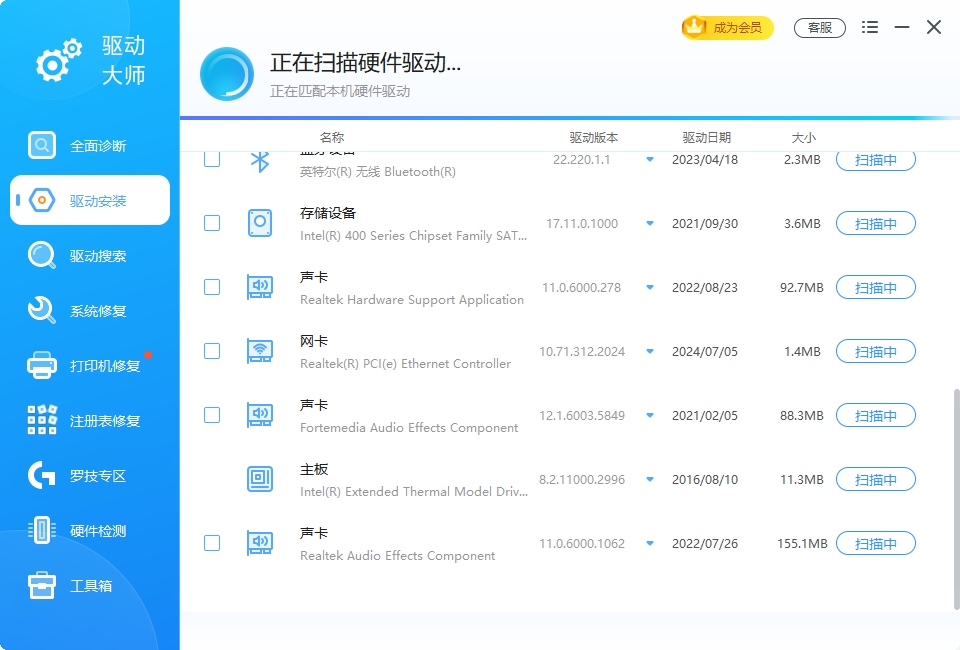Open 注册表修复 section
960x650 pixels.
(x=90, y=420)
